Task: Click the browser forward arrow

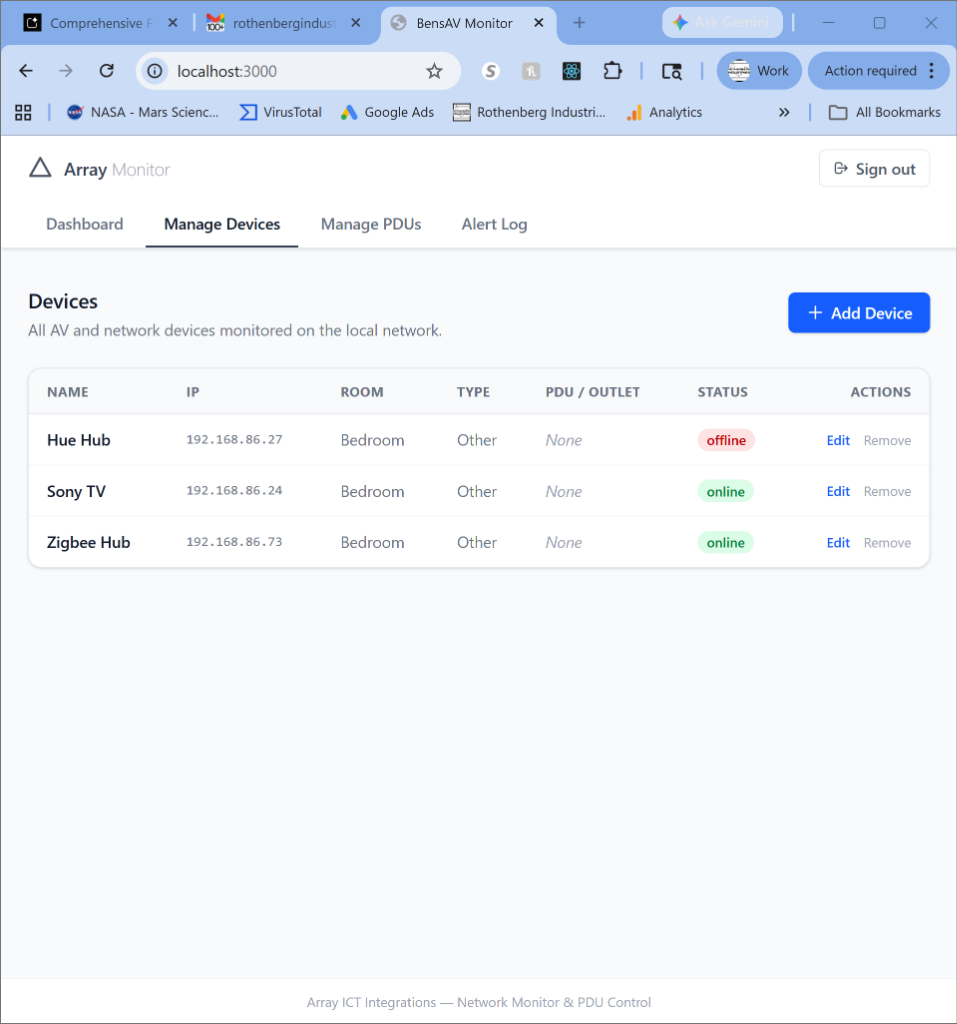Action: point(66,71)
